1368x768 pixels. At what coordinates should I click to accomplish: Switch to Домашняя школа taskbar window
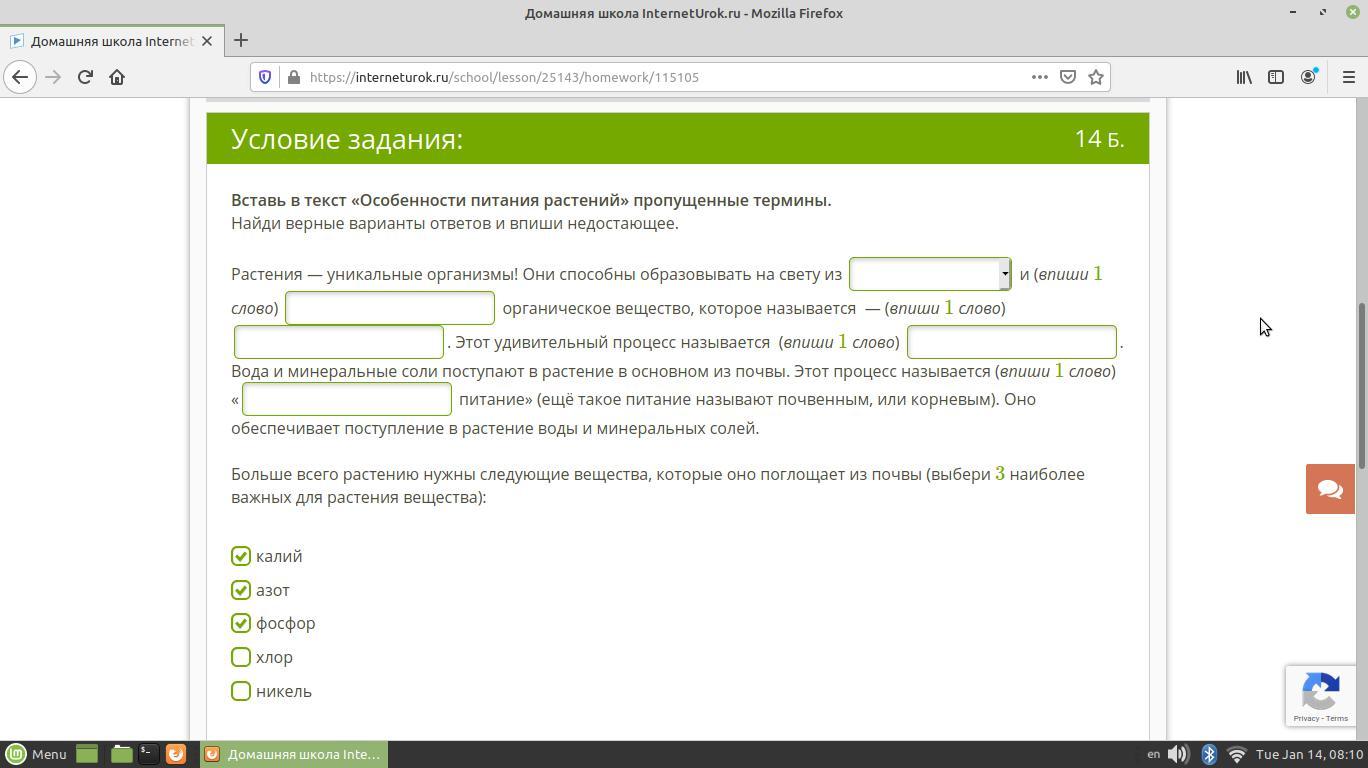coord(293,754)
